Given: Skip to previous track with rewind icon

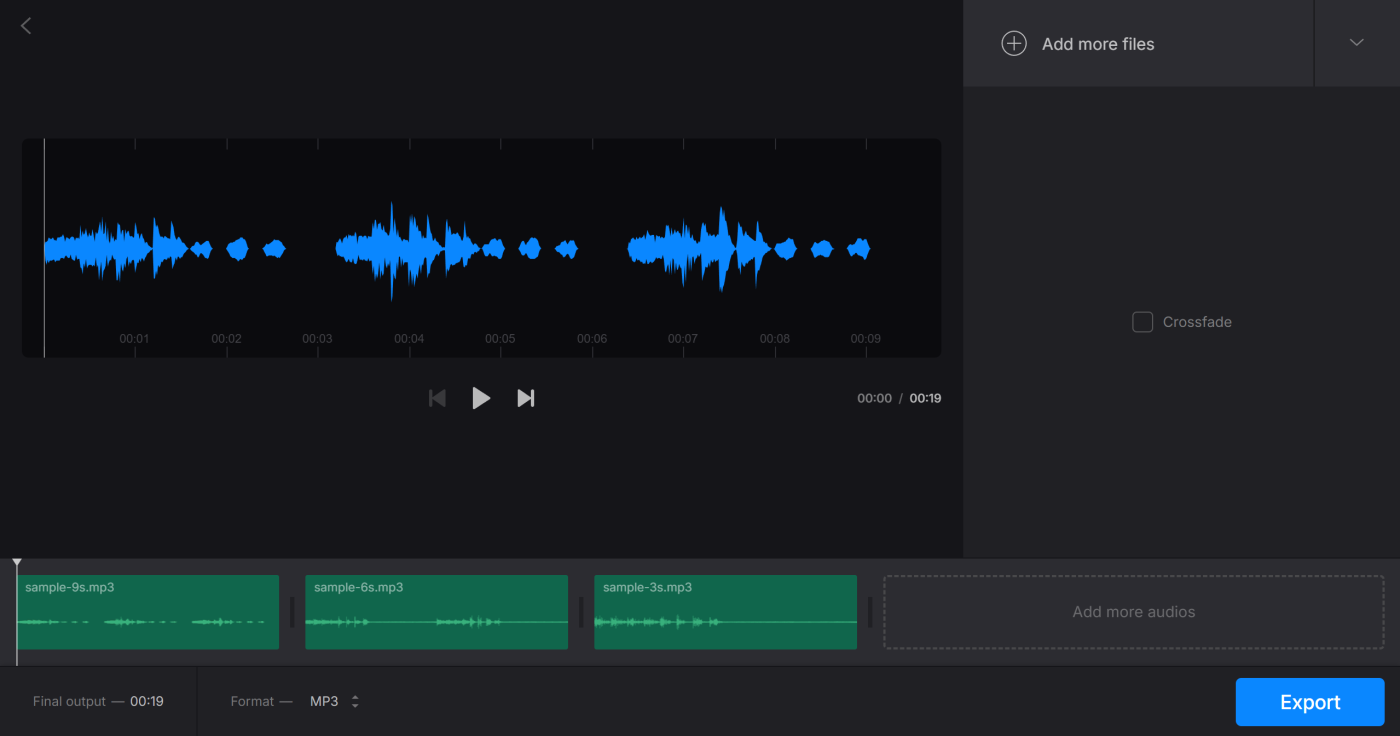Looking at the screenshot, I should (x=437, y=397).
